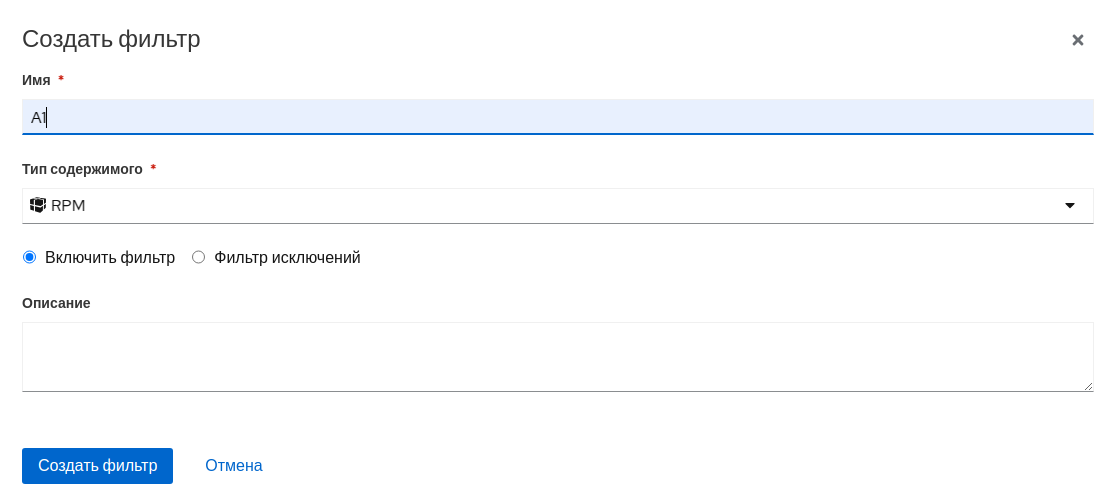Click the Тип содержимого label

click(82, 169)
